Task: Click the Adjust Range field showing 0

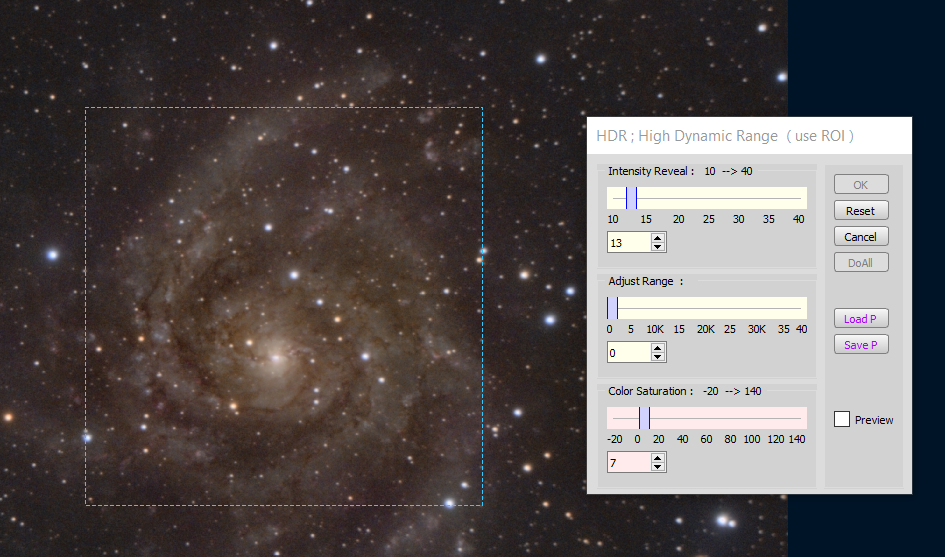Action: pyautogui.click(x=629, y=353)
